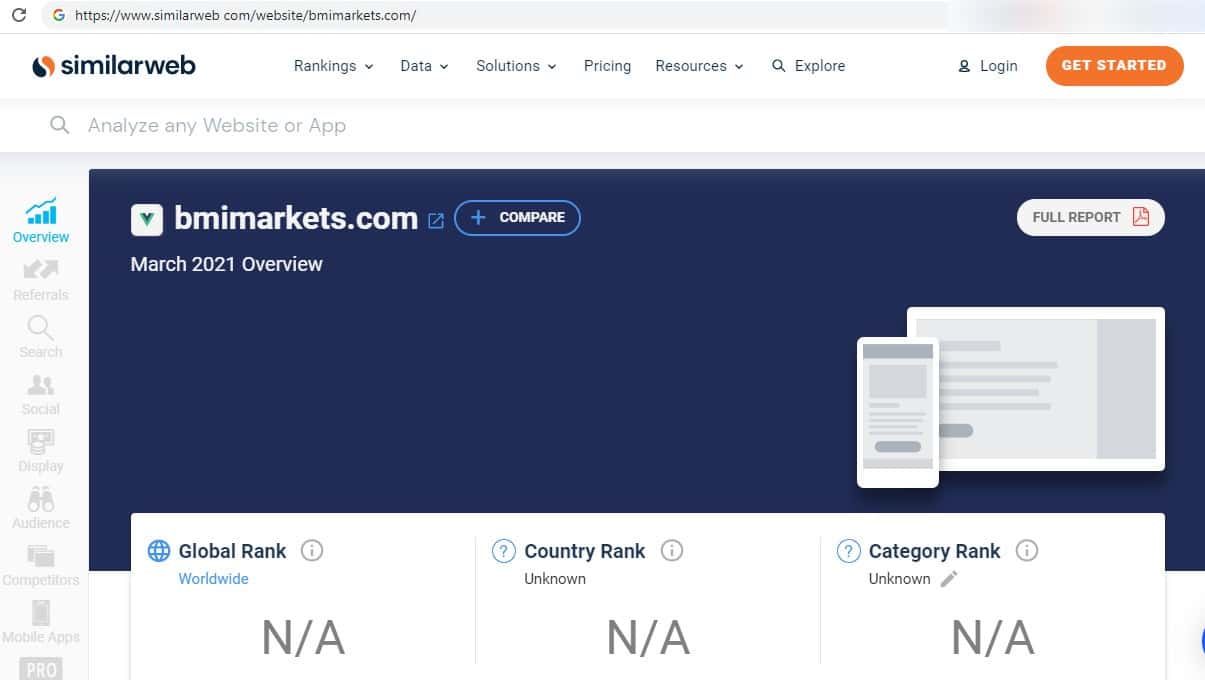This screenshot has height=680, width=1205.
Task: Click the PDF icon in Full Report
Action: (x=1141, y=217)
